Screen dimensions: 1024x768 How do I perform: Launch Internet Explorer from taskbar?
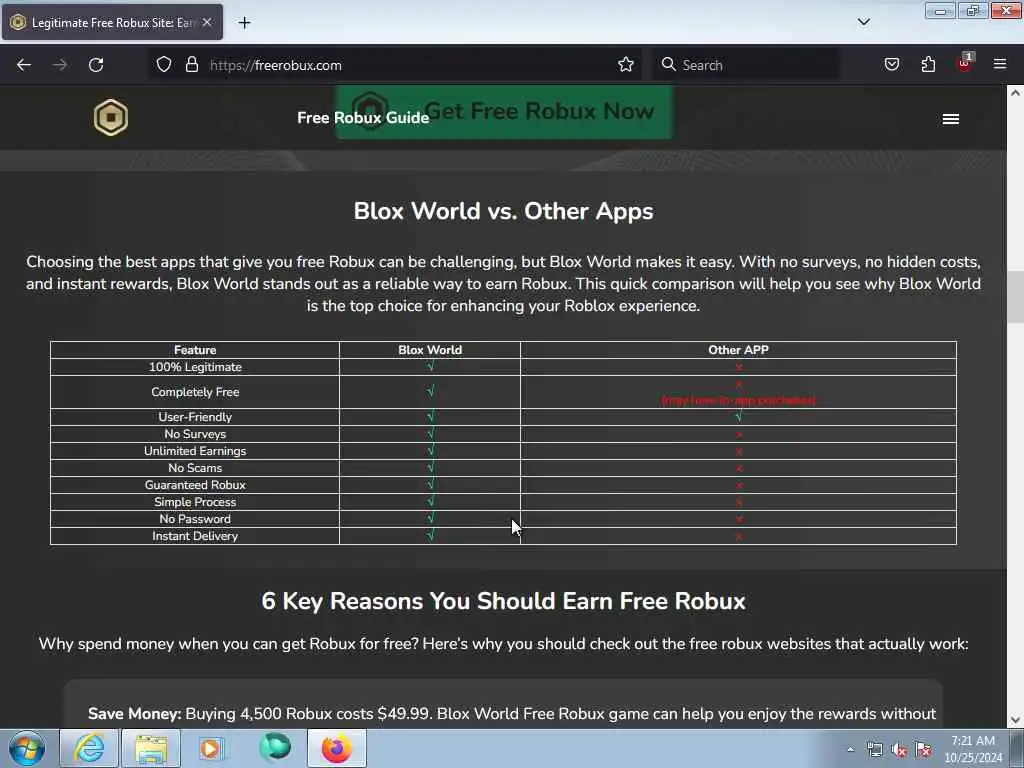pyautogui.click(x=89, y=748)
